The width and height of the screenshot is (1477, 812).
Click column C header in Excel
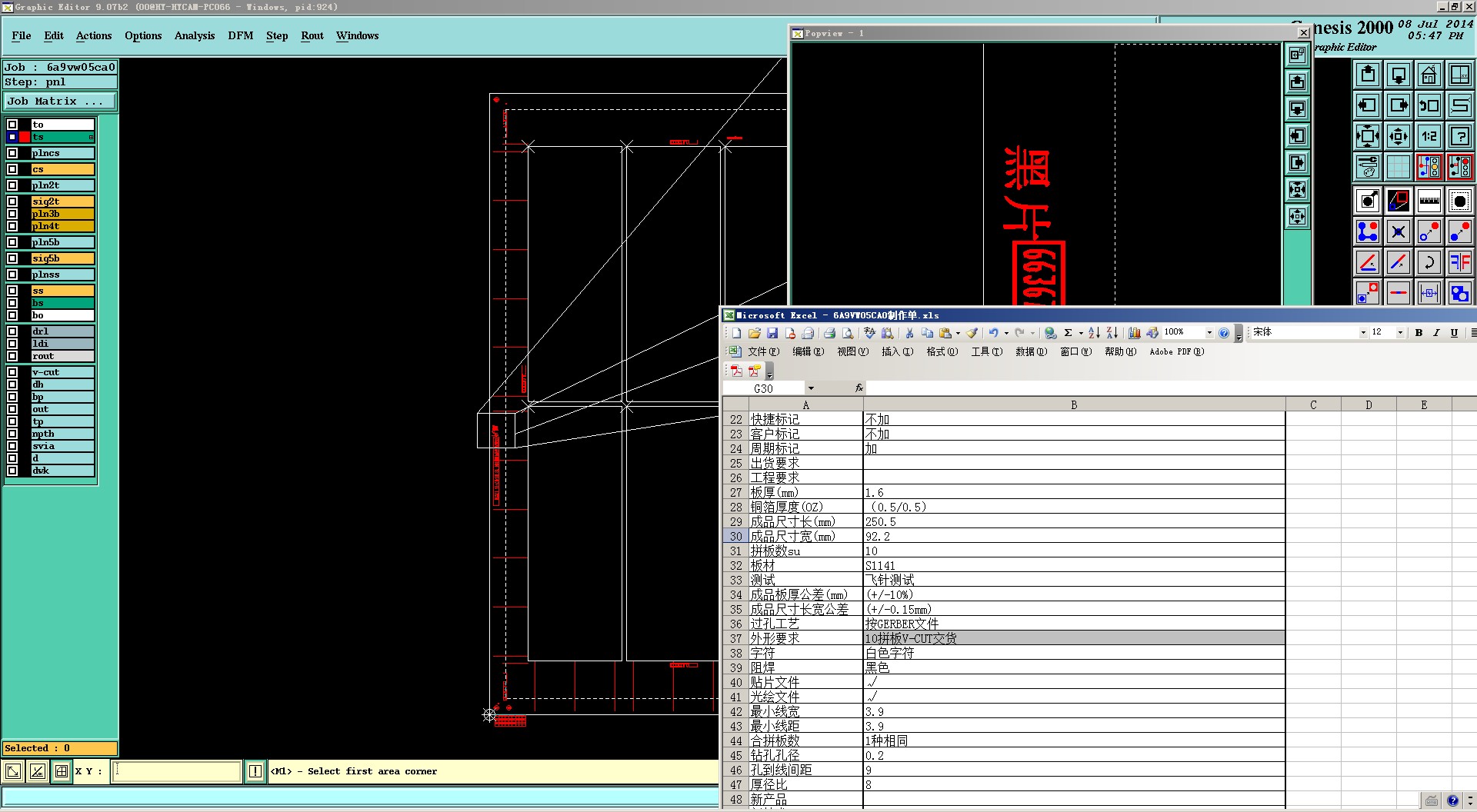click(x=1313, y=404)
